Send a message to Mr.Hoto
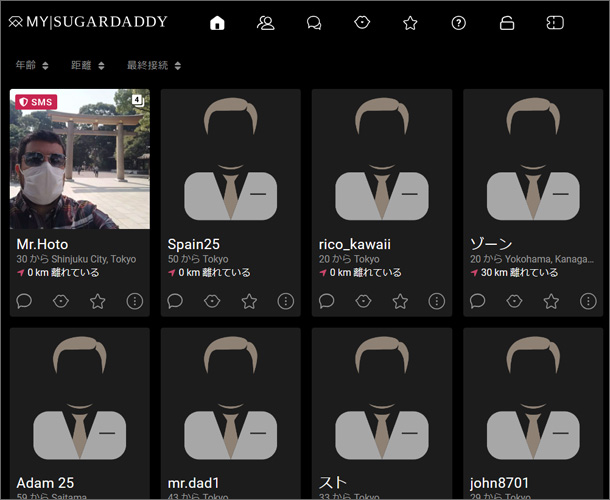The height and width of the screenshot is (500, 610). point(25,301)
